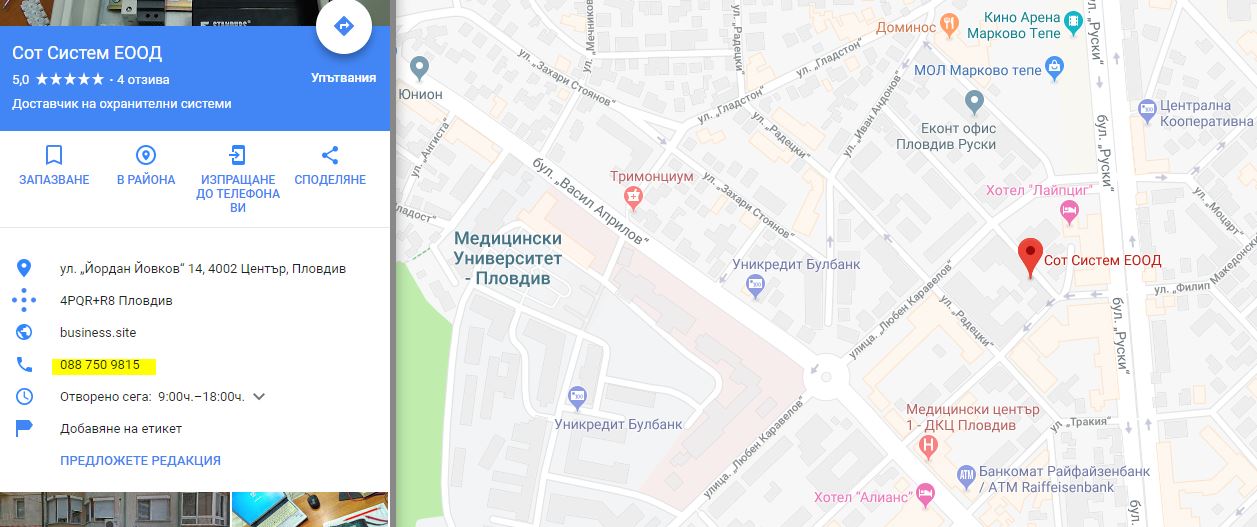Open the bottom-left place photo thumbnail

(115, 509)
